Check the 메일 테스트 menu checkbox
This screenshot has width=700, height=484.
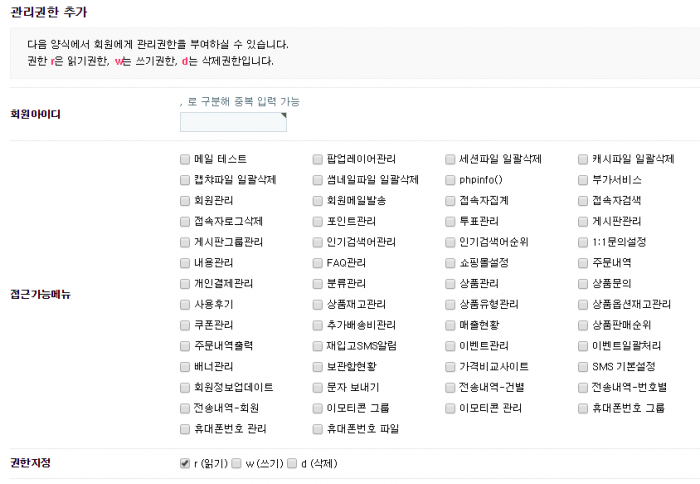coord(185,159)
